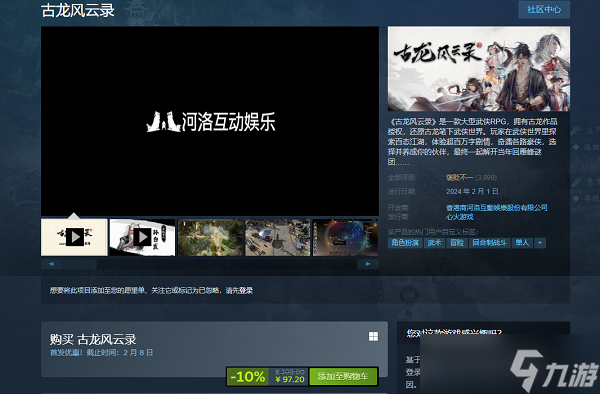Image resolution: width=600 pixels, height=394 pixels.
Task: Expand more tags with the plus button
Action: tap(540, 243)
